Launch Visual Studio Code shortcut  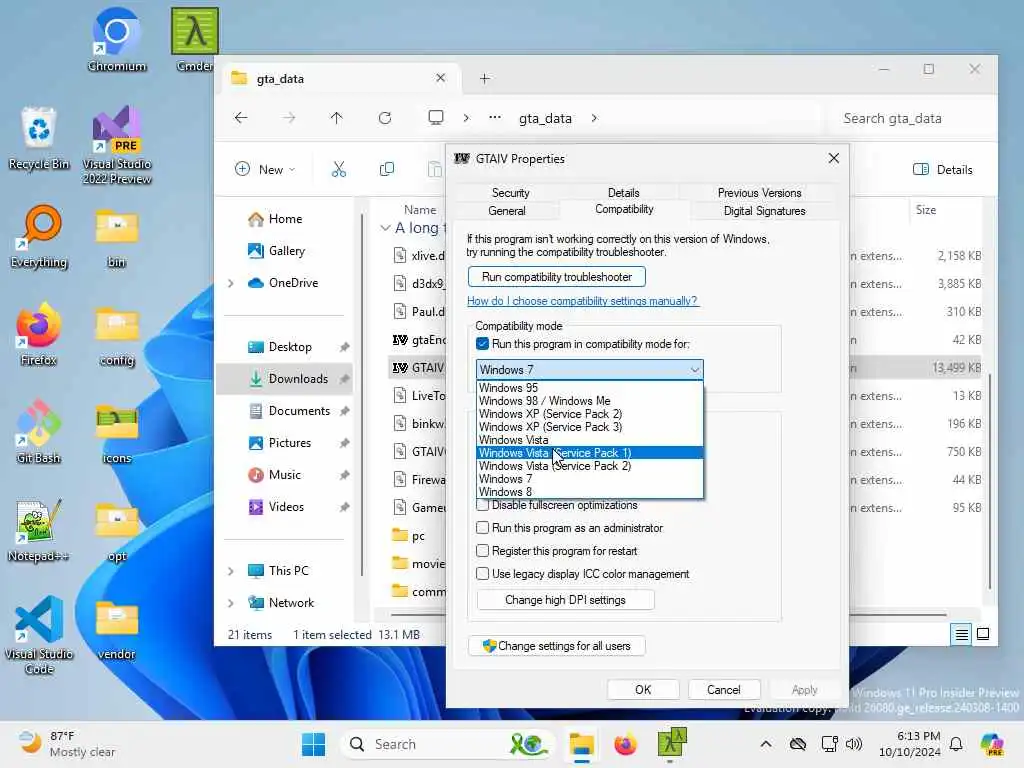[39, 635]
